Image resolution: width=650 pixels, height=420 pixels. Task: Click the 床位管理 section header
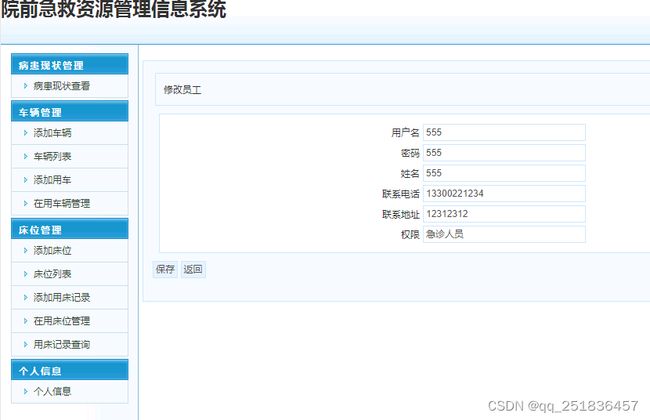(70, 229)
